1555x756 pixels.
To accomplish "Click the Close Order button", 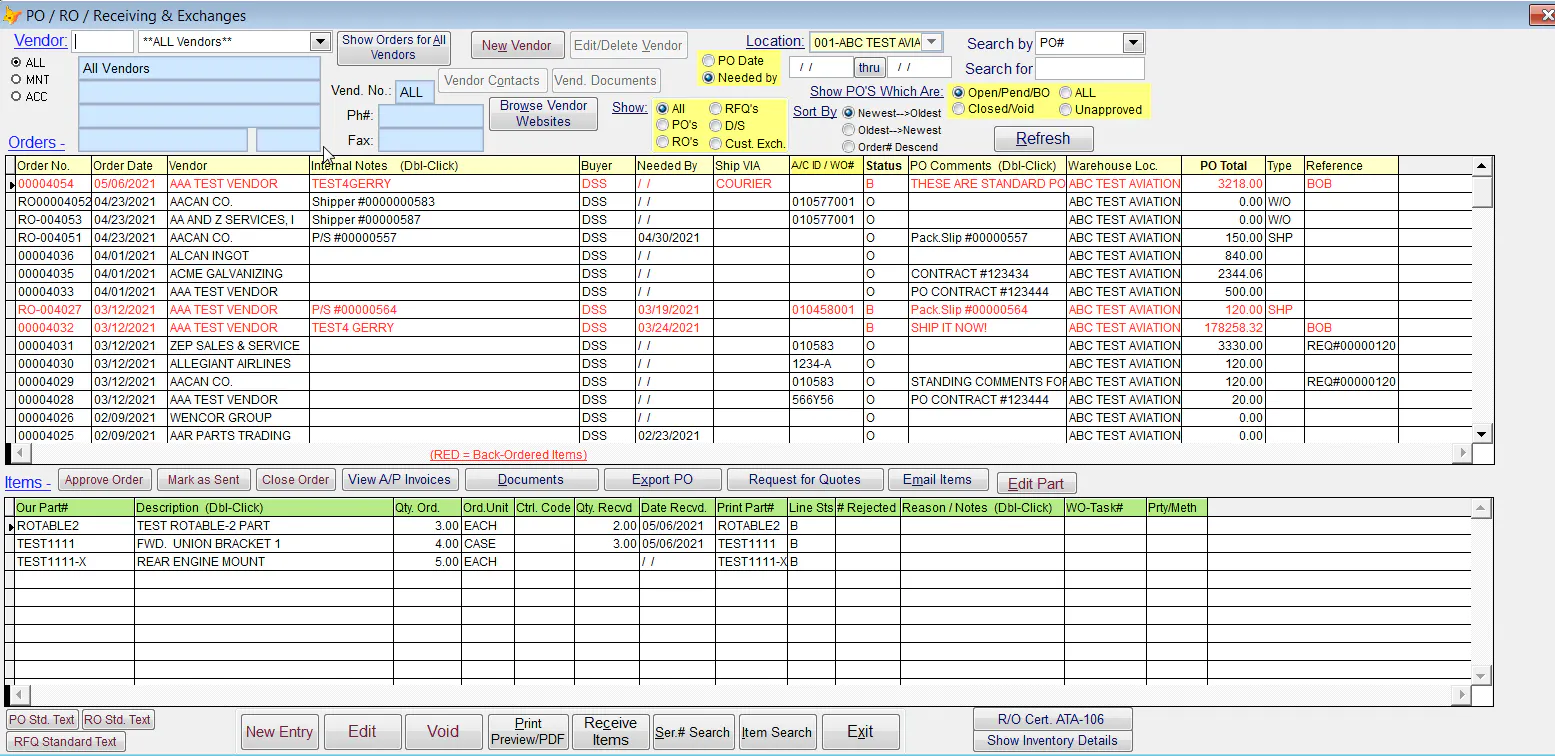I will 295,480.
